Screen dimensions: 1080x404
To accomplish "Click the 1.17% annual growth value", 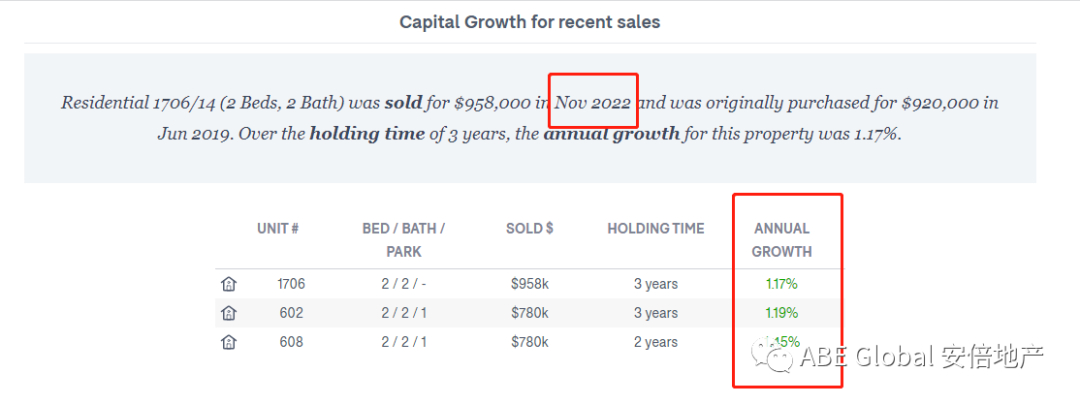I will tap(781, 284).
